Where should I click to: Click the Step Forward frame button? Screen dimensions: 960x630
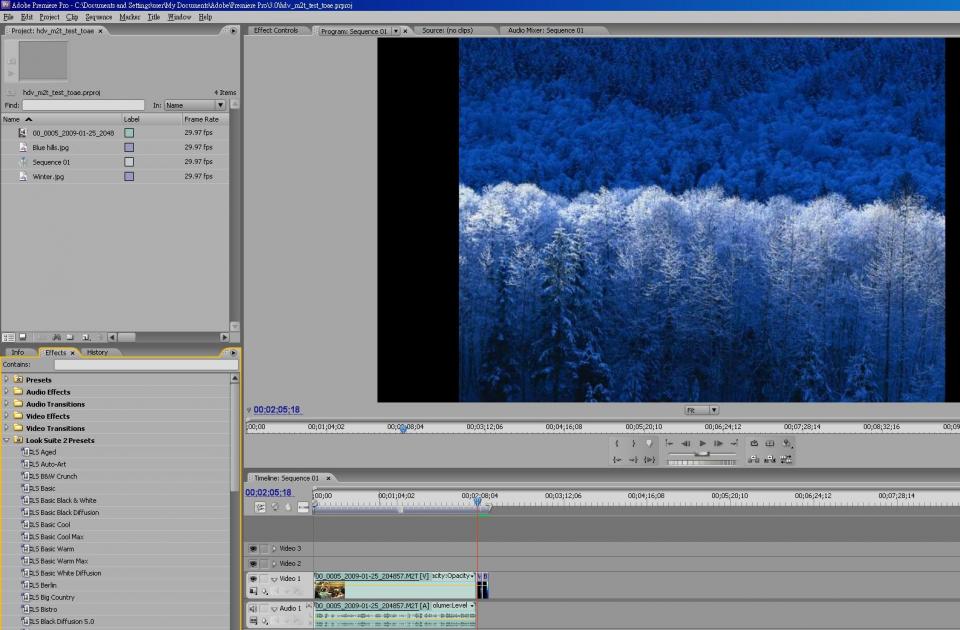coord(718,443)
